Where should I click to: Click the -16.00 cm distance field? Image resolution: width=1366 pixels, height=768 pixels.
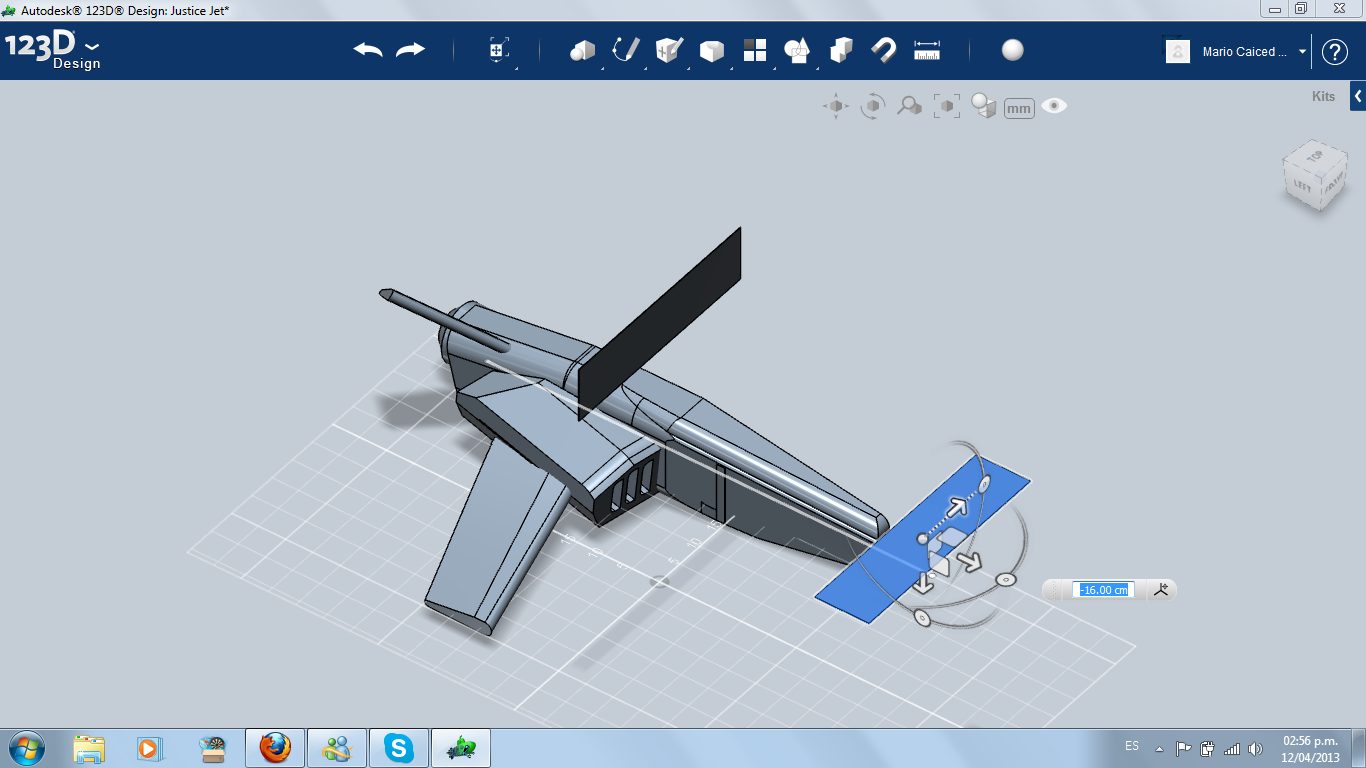click(x=1103, y=590)
